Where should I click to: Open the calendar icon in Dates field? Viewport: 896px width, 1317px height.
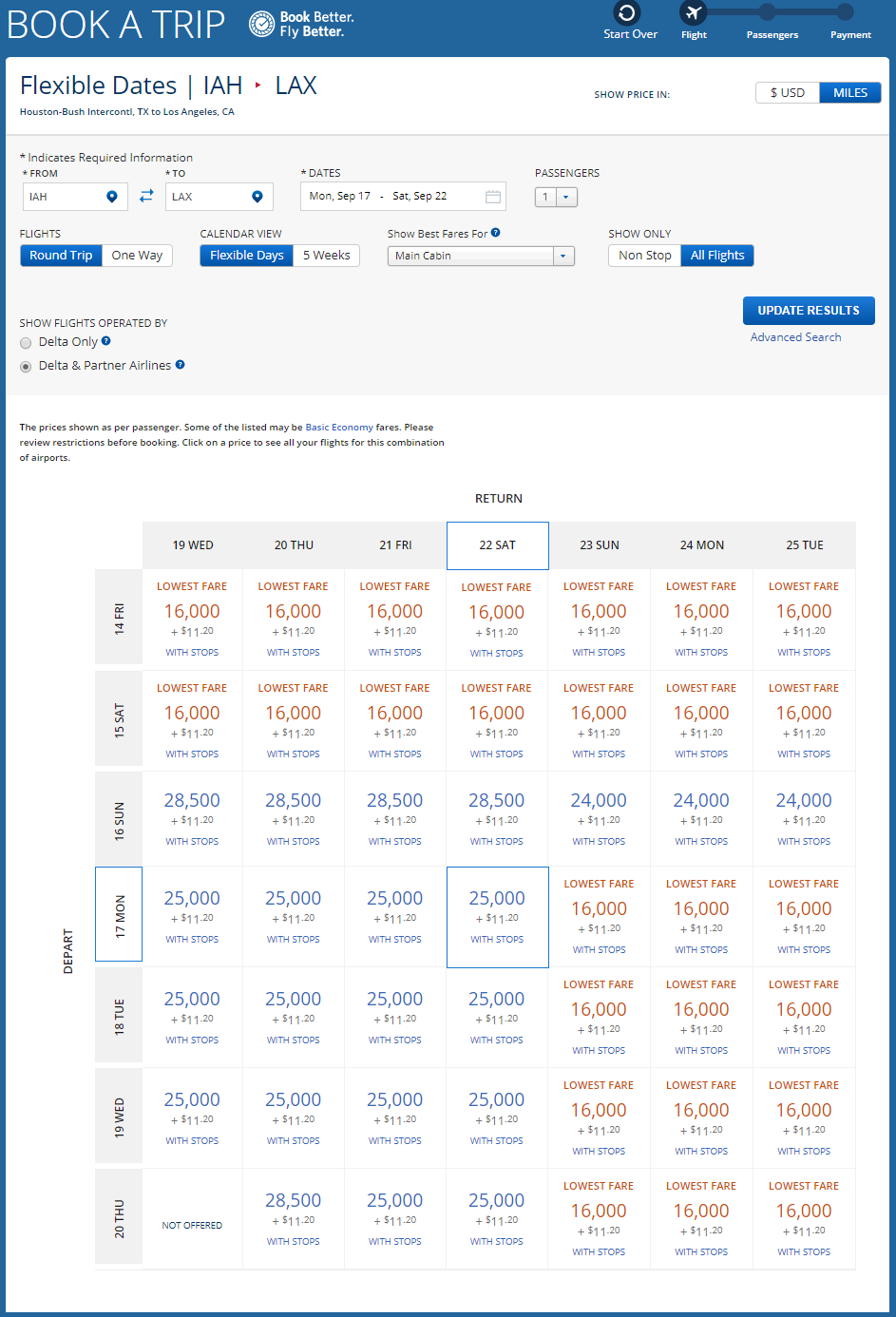pos(492,197)
